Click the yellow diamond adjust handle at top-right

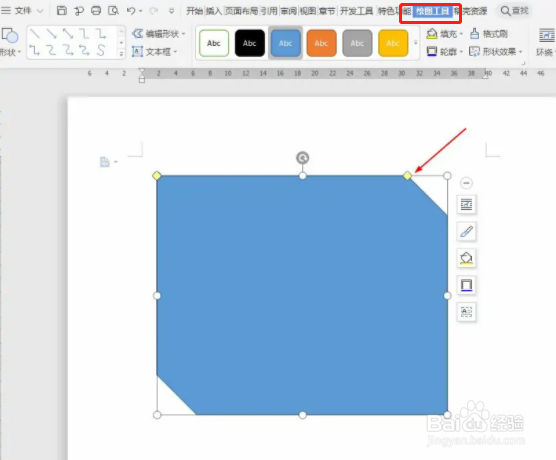407,176
